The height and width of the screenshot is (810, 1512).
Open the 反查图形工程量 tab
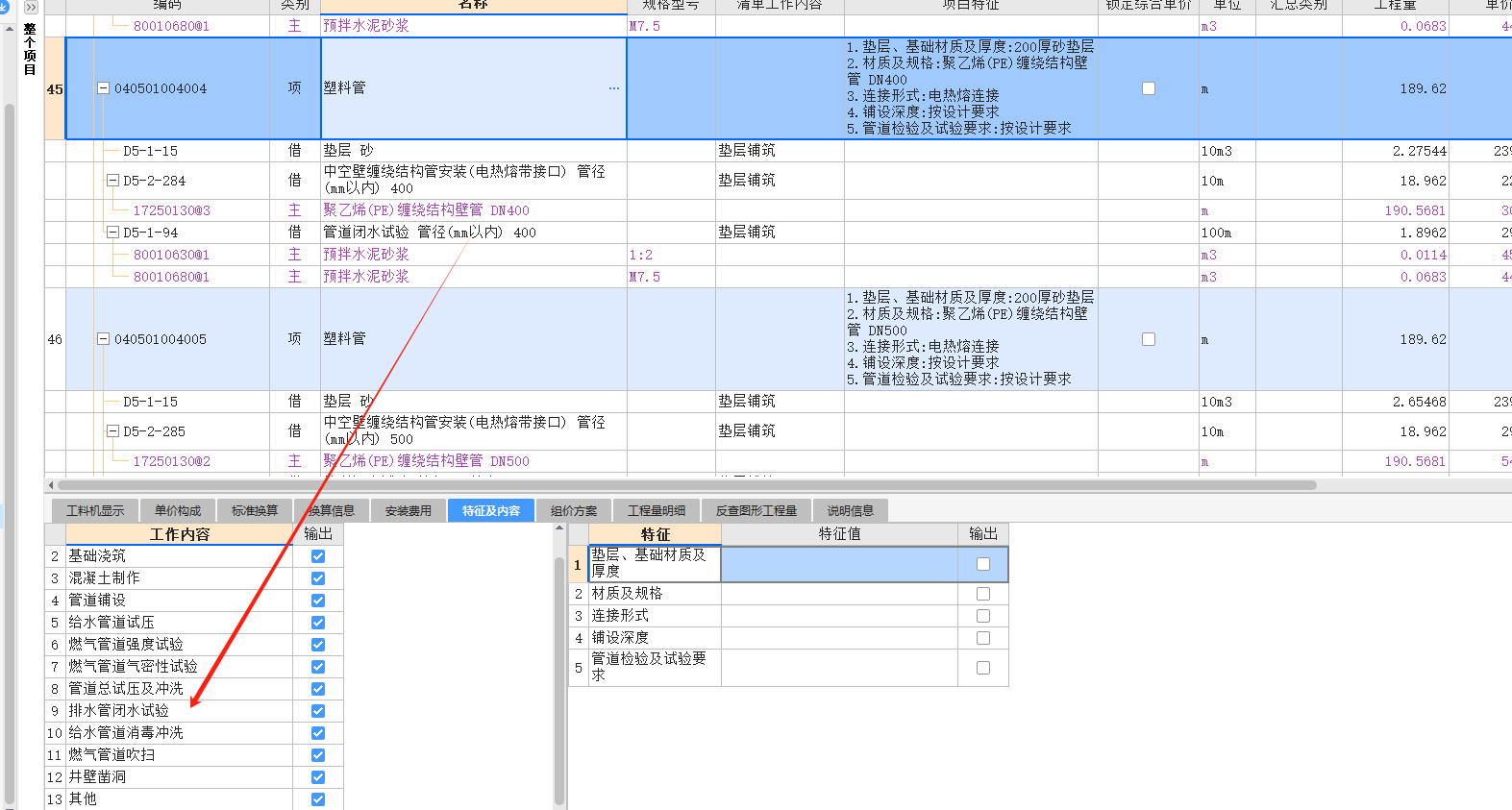pyautogui.click(x=756, y=510)
